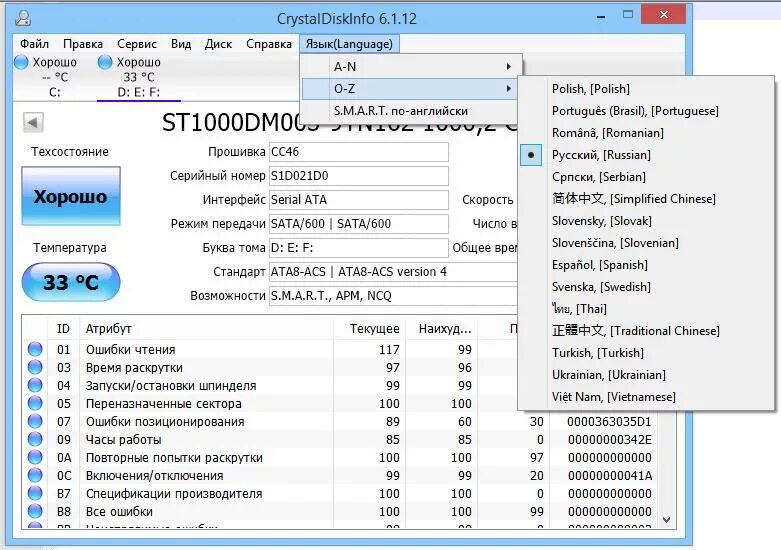Viewport: 781px width, 550px height.
Task: Click status orb for attribute 07 row
Action: coord(35,421)
